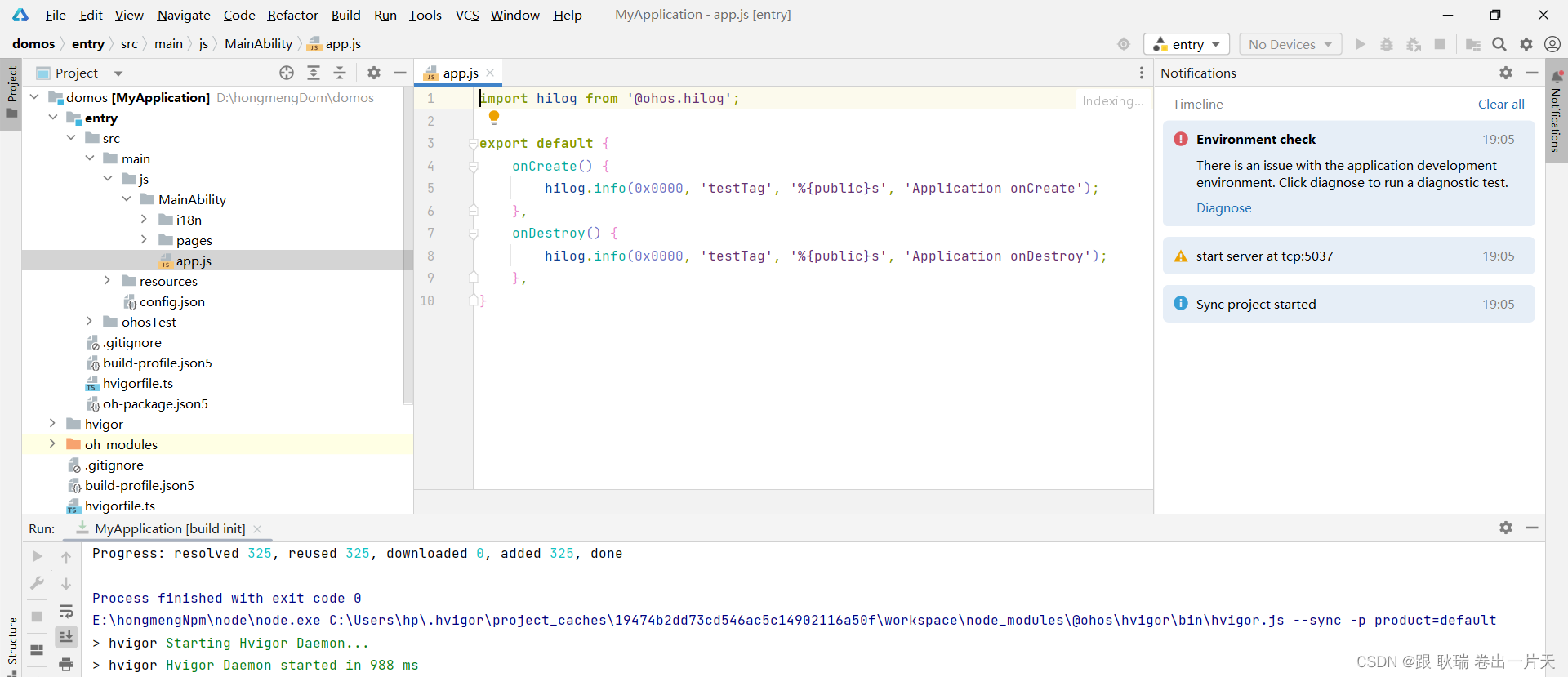Screen dimensions: 1568x677
Task: Click Clear all in Notifications
Action: coord(1501,105)
